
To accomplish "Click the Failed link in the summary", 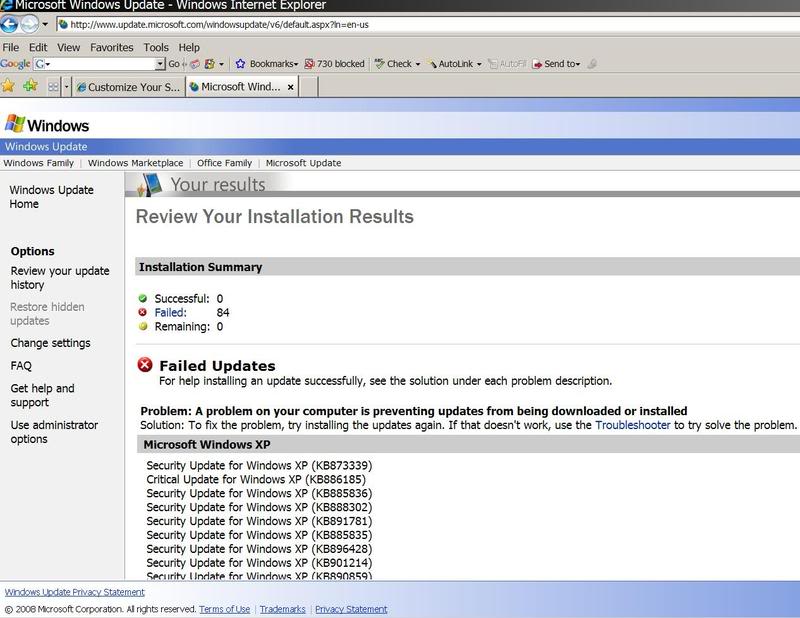I will click(x=170, y=312).
